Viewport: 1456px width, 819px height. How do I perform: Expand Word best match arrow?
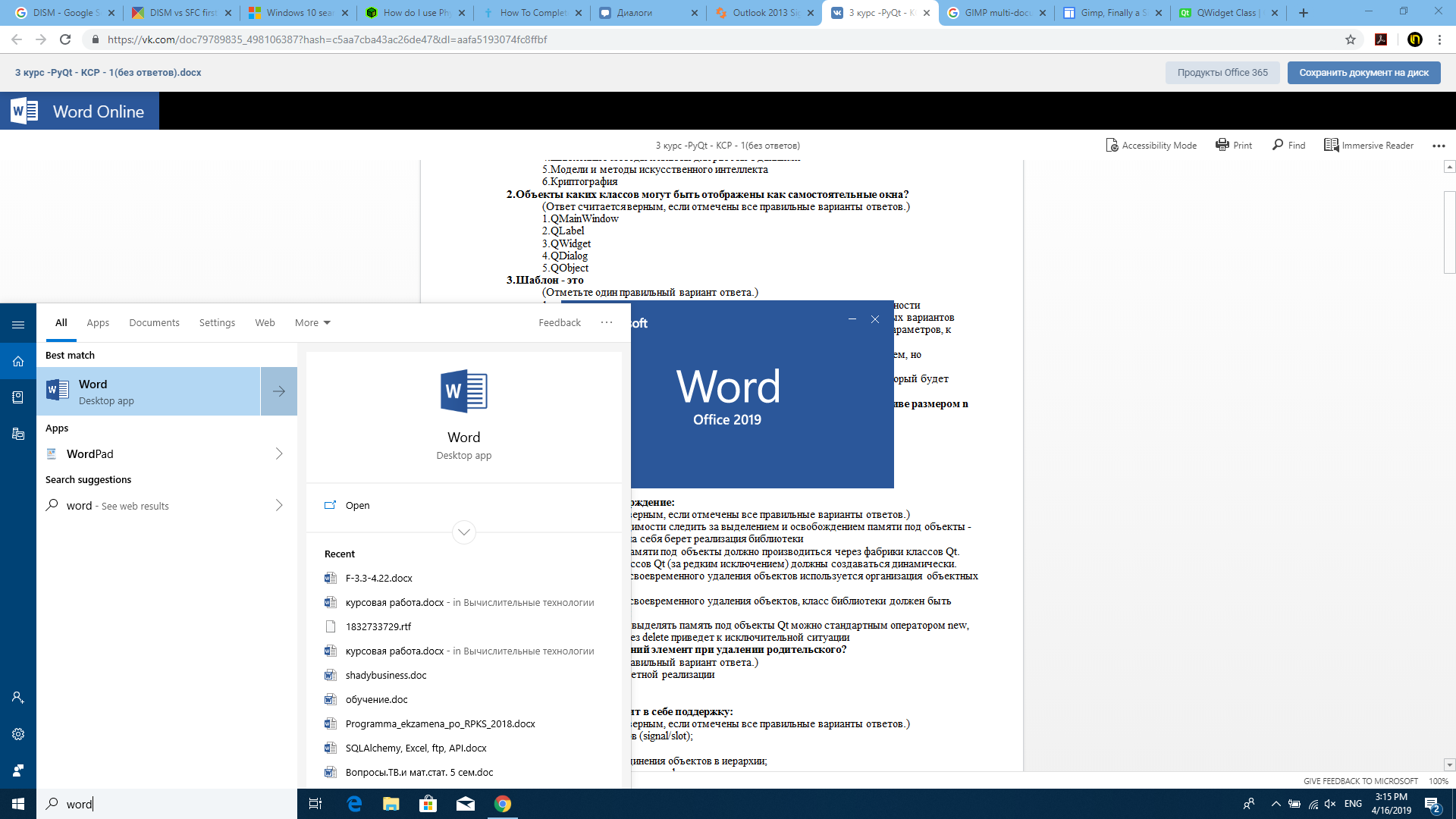click(279, 391)
